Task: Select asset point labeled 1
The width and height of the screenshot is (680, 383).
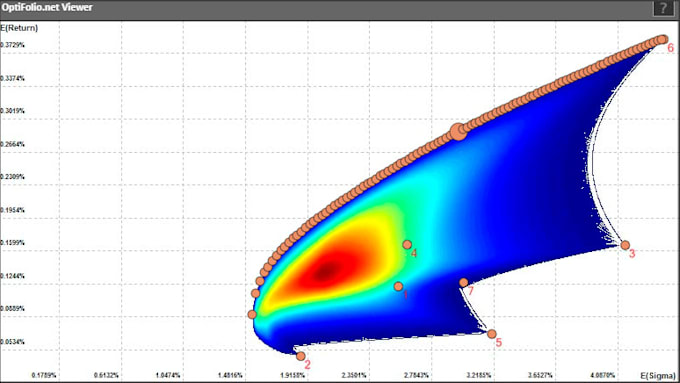Action: [x=399, y=286]
